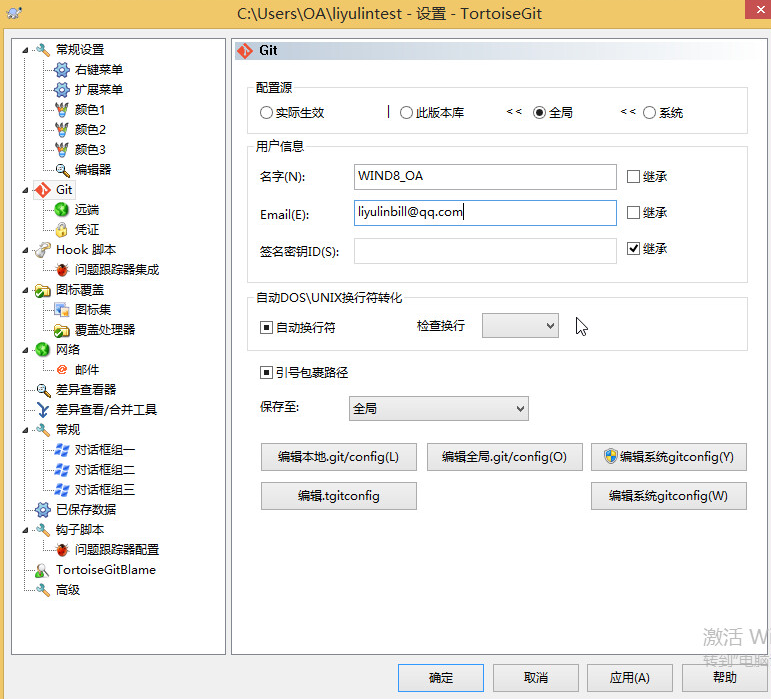This screenshot has height=699, width=771.
Task: Collapse the 钩子脚本 tree node
Action: (25, 530)
